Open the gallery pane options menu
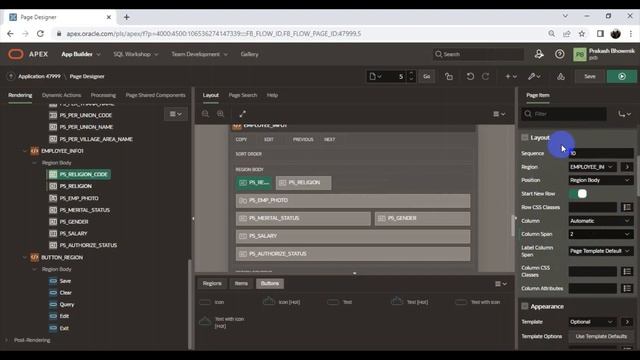Viewport: 640px width, 360px height. [x=500, y=284]
